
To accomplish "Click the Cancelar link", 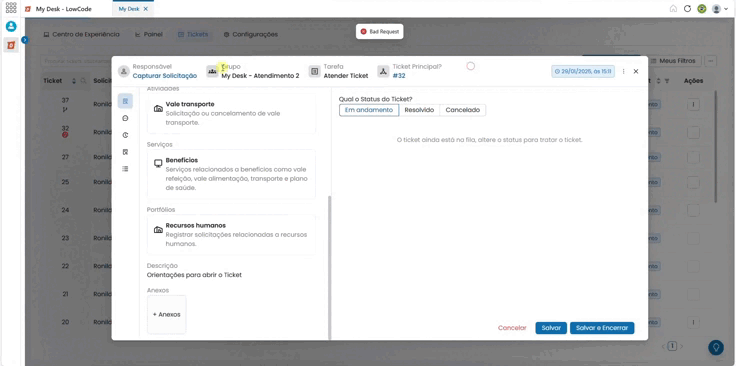I will tap(512, 328).
